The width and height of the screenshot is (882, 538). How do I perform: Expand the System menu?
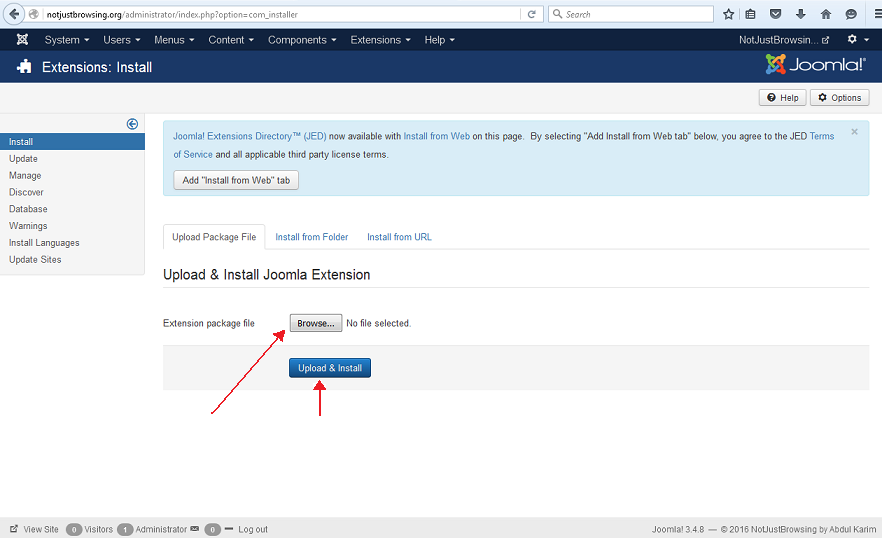[66, 40]
